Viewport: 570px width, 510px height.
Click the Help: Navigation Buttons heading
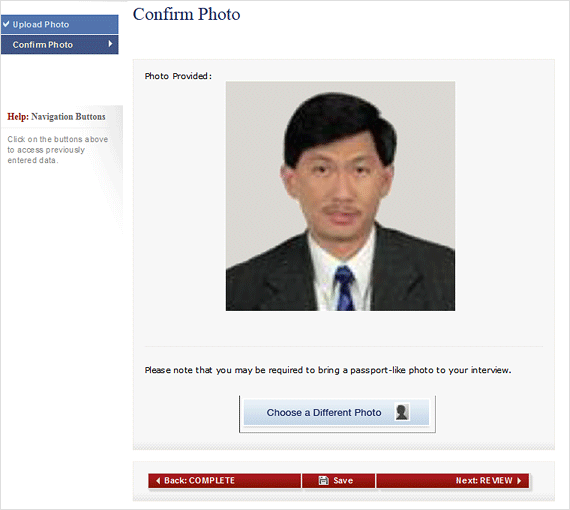tap(56, 117)
